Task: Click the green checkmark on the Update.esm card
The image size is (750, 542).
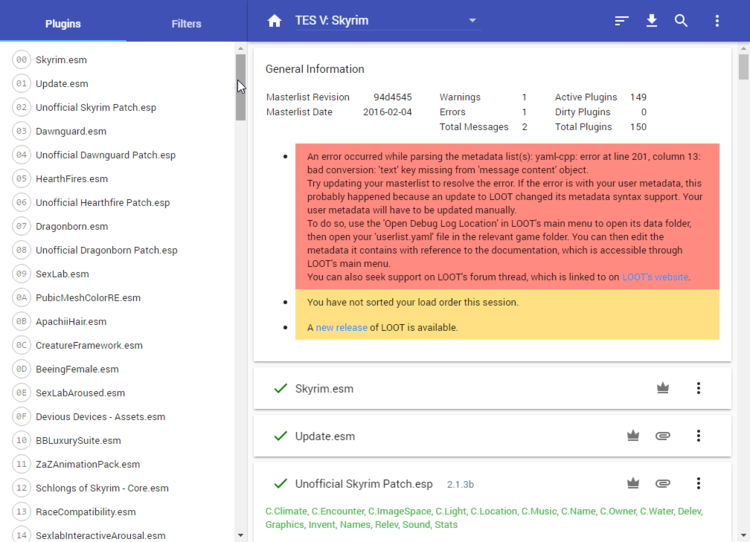Action: tap(280, 436)
